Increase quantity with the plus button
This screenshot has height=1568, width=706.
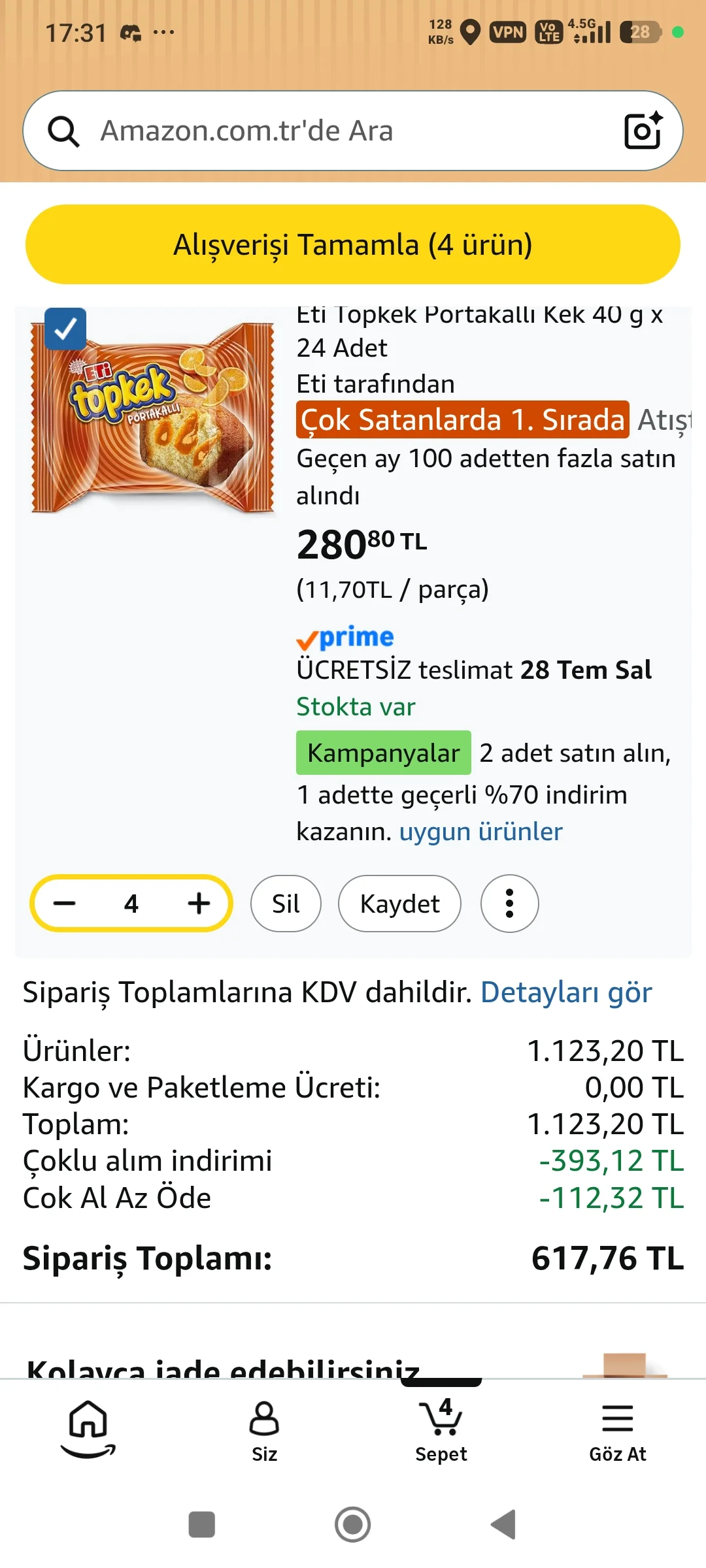199,904
